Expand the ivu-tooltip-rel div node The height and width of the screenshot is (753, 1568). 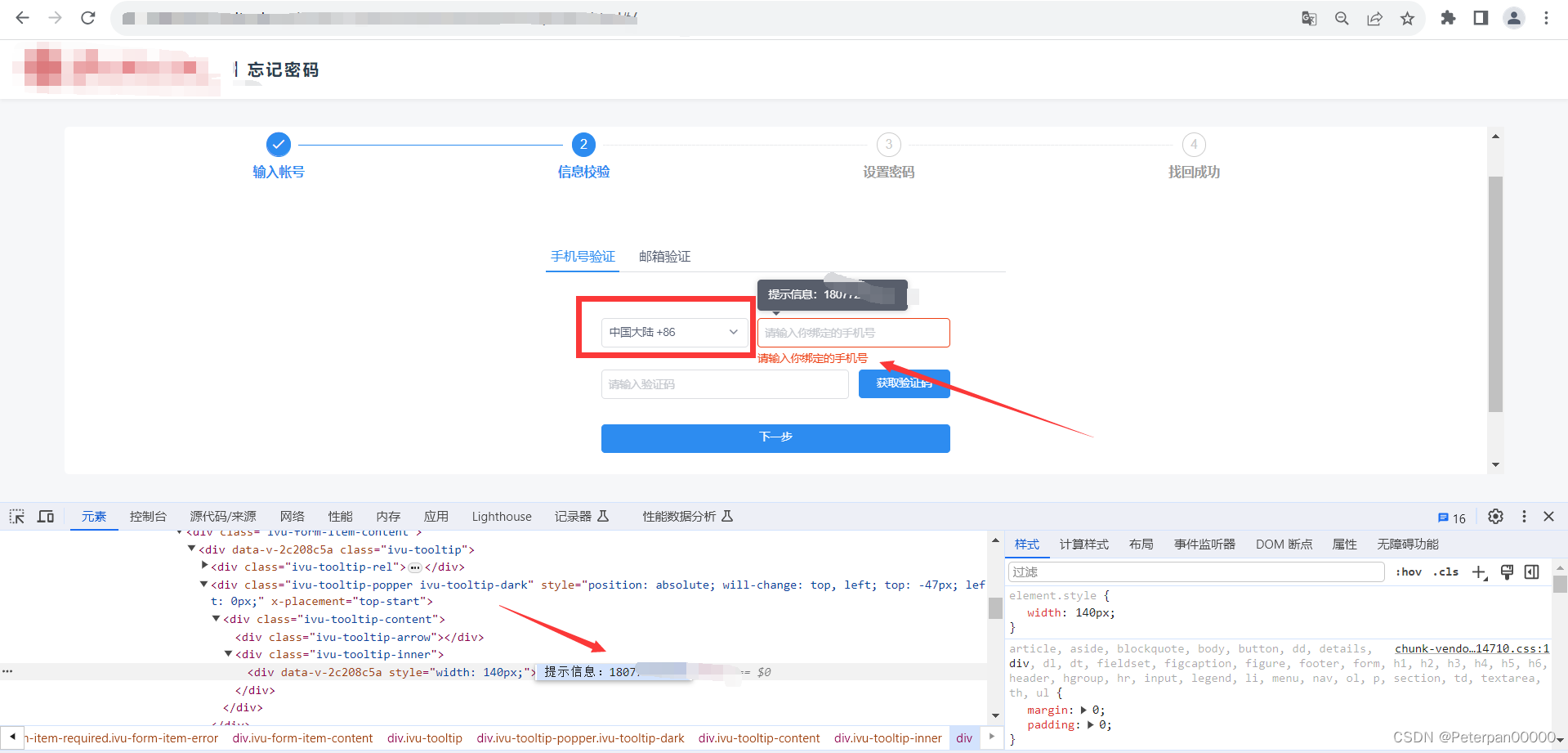204,565
